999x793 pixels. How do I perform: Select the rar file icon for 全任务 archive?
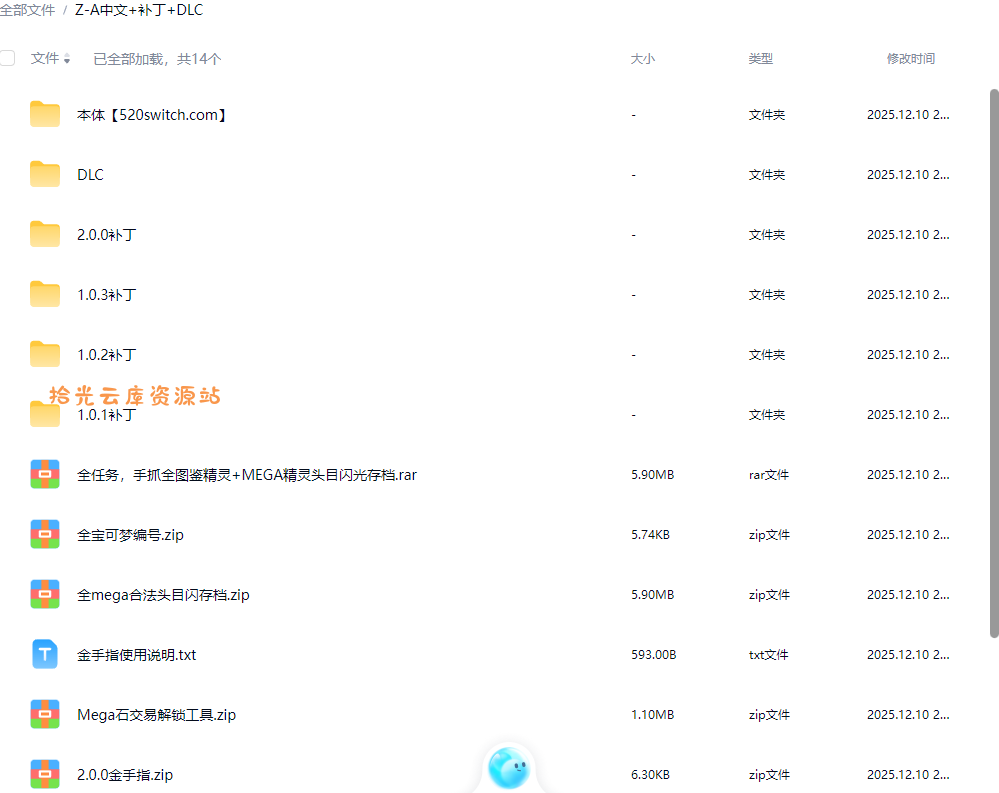pos(44,474)
